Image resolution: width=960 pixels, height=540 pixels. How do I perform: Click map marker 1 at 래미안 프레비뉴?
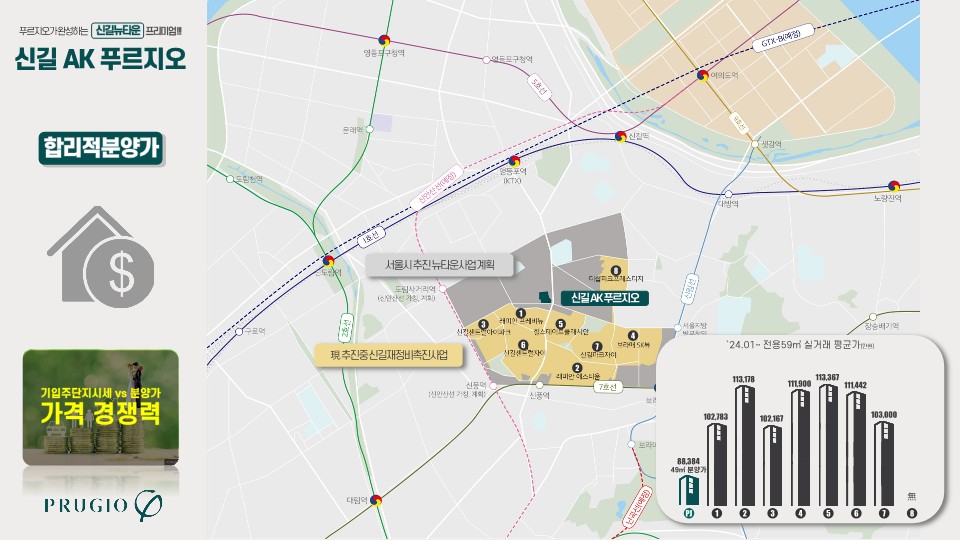[520, 313]
